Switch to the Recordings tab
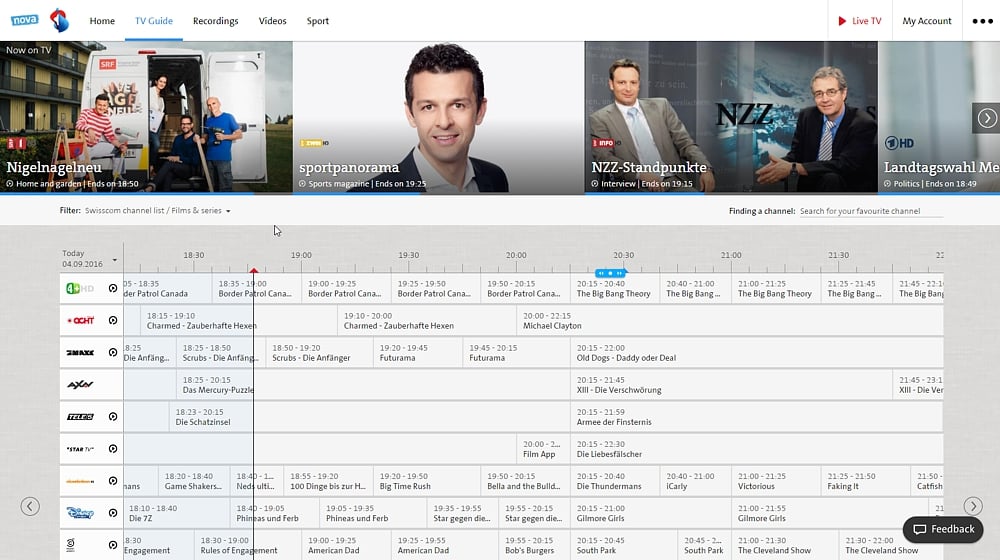This screenshot has width=1000, height=560. coord(216,21)
